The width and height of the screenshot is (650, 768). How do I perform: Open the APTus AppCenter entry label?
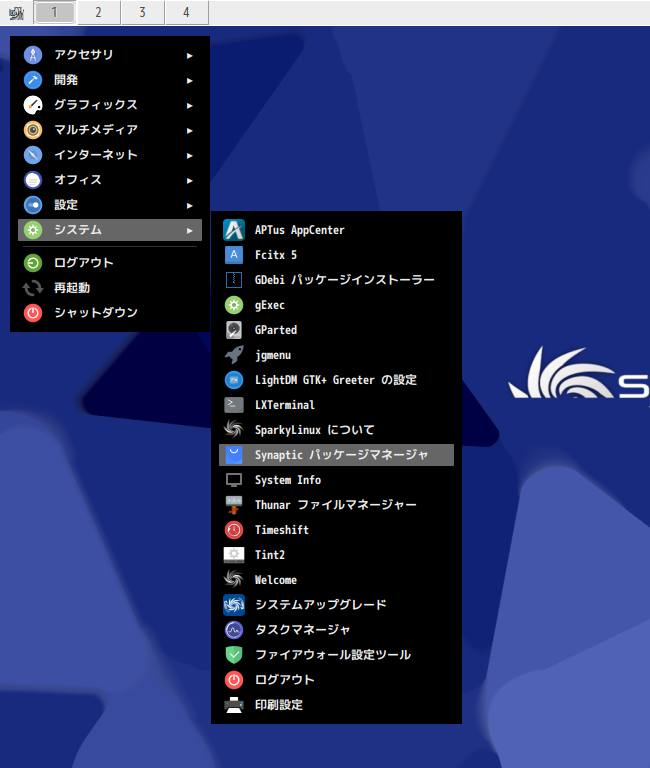pyautogui.click(x=300, y=230)
